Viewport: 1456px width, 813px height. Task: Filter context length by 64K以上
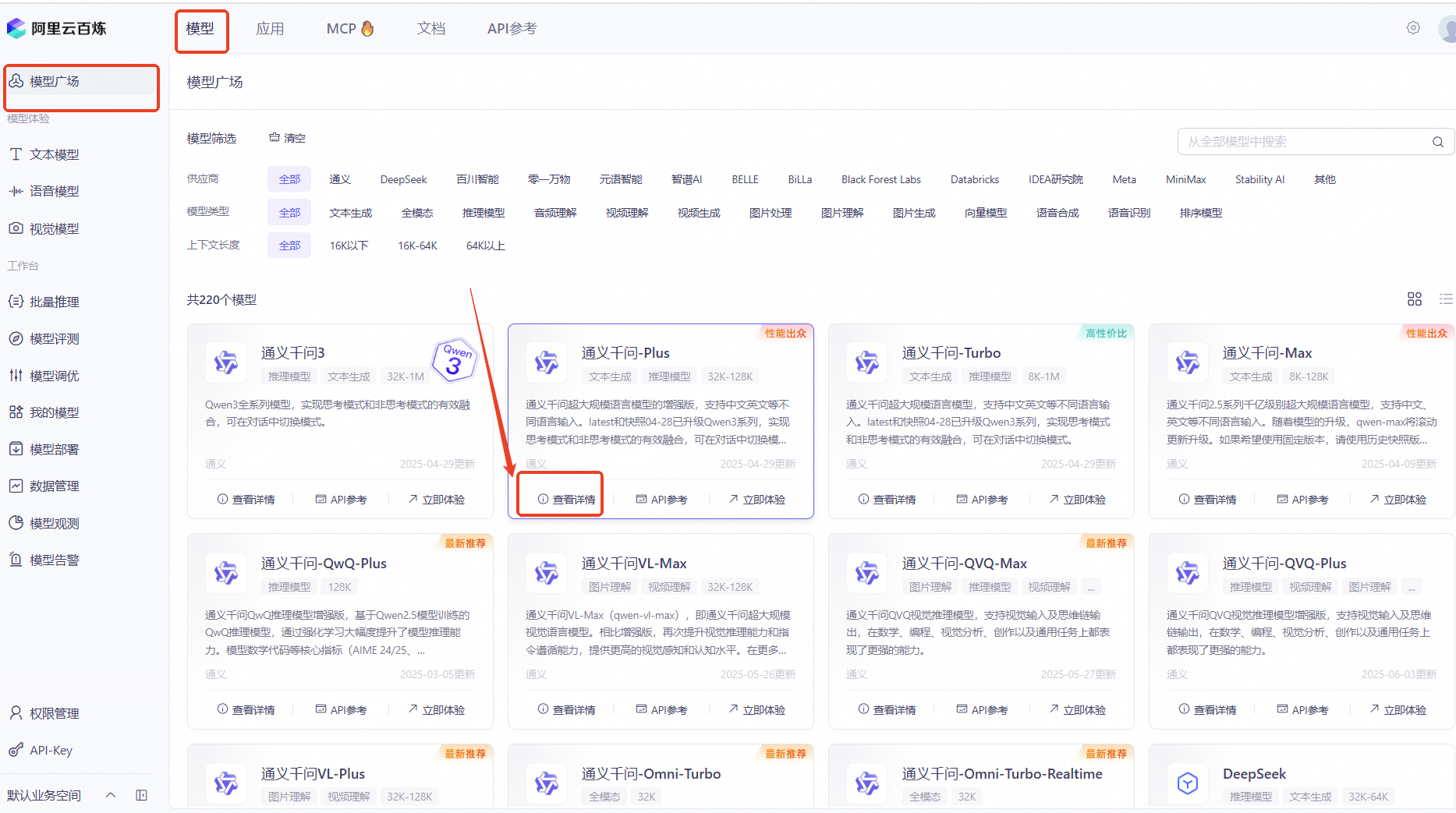[485, 246]
